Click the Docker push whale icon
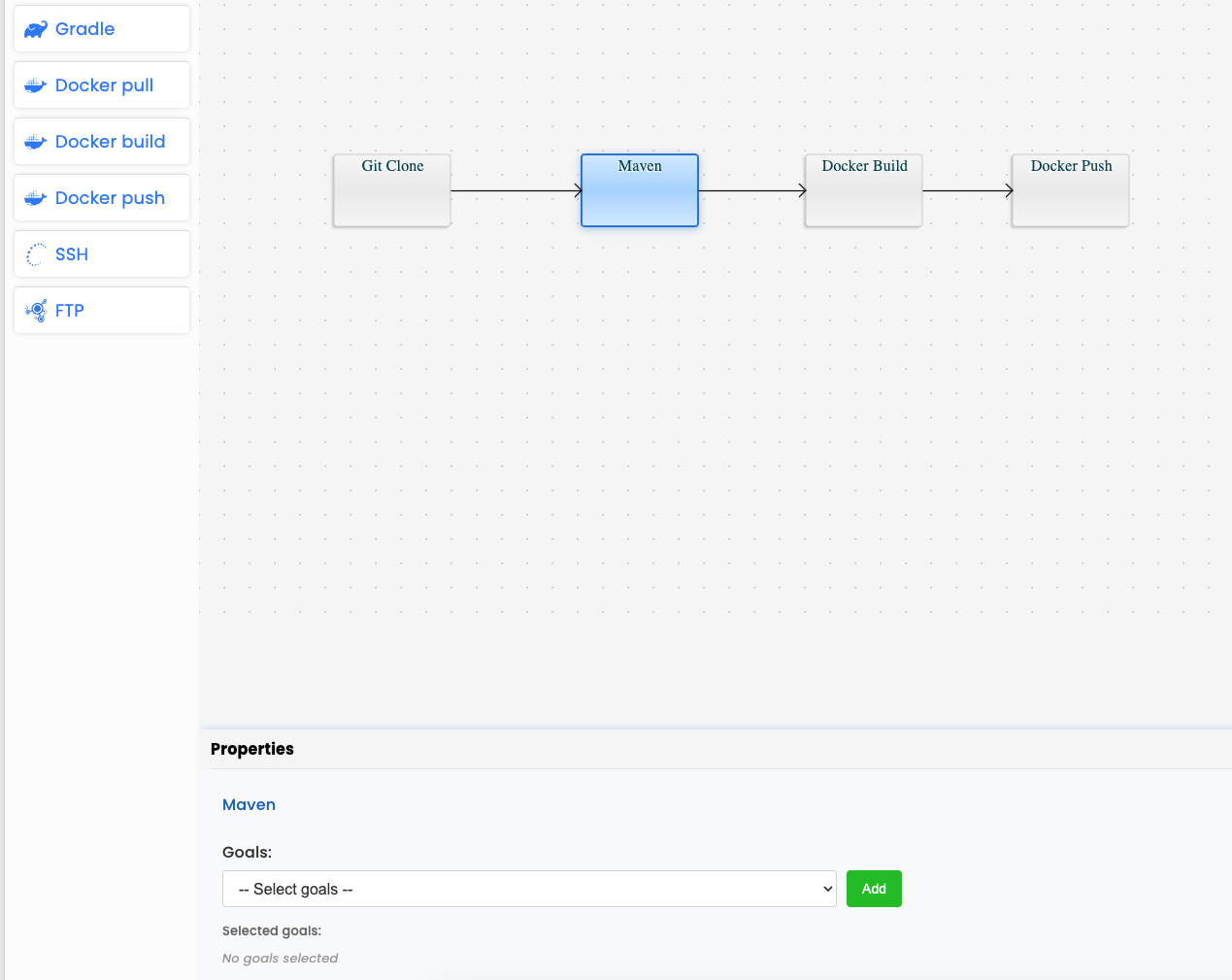Screen dimensions: 1232x980 coord(35,197)
